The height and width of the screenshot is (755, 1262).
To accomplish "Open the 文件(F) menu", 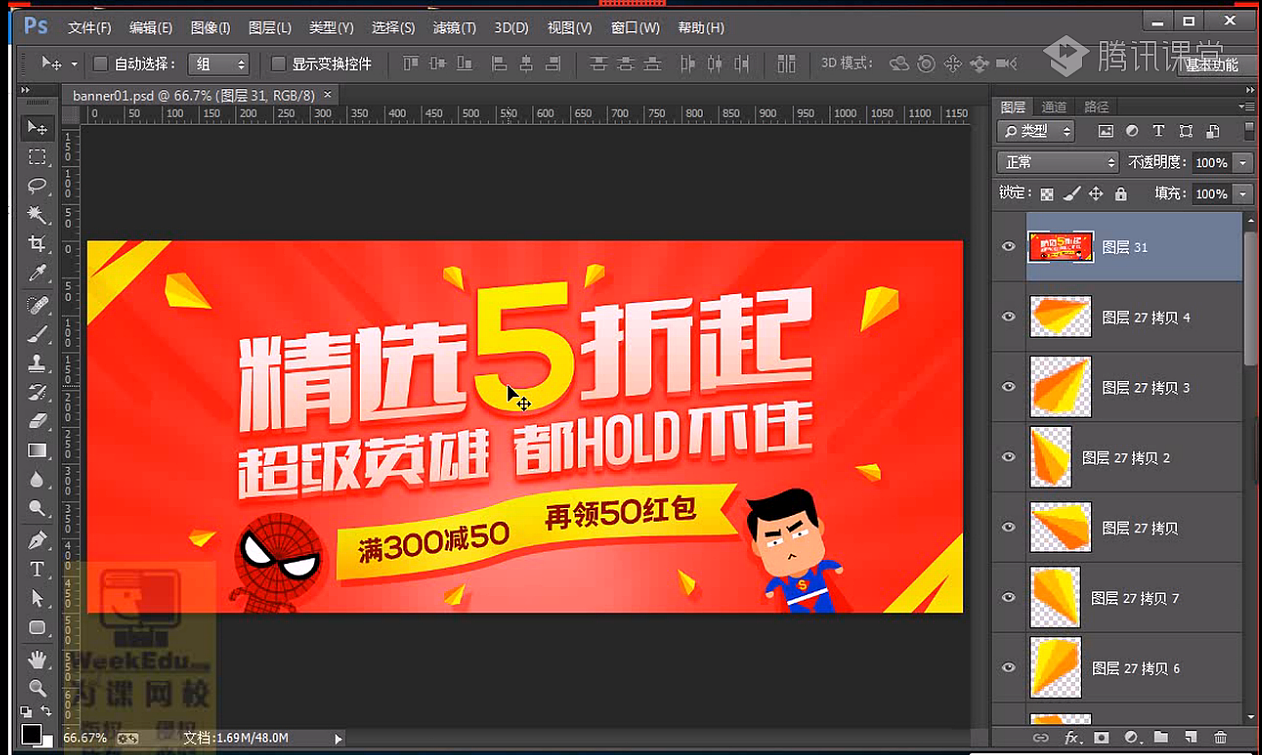I will coord(89,28).
